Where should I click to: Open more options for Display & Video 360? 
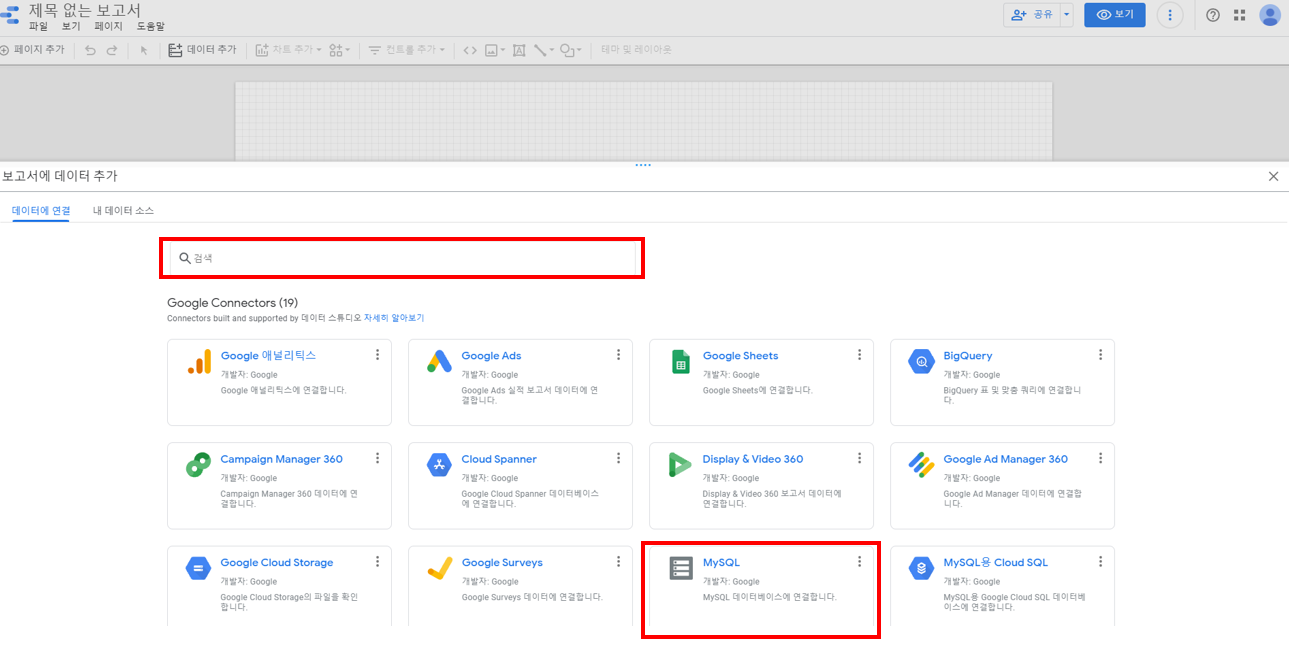(859, 458)
